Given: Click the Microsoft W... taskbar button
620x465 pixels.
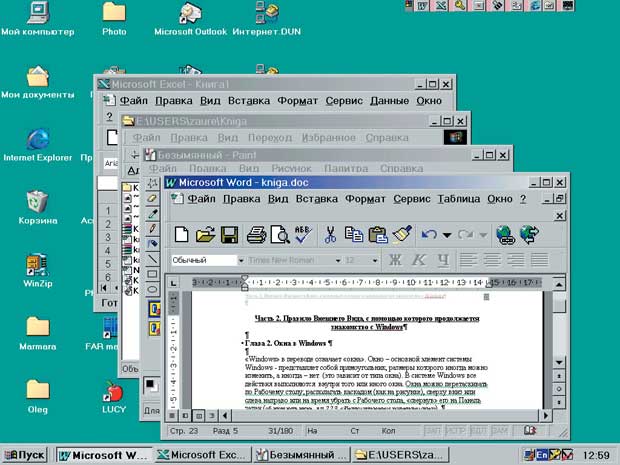Looking at the screenshot, I should (104, 455).
